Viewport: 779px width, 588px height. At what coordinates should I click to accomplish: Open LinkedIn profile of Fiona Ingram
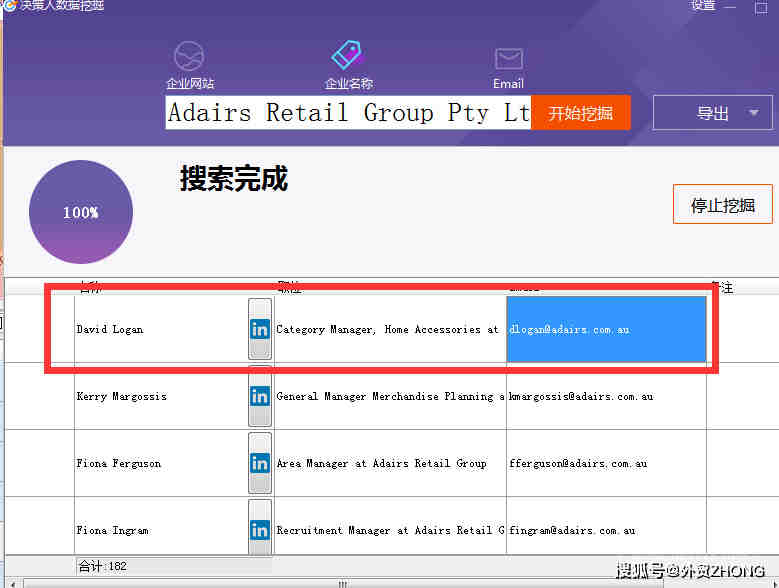pyautogui.click(x=260, y=528)
